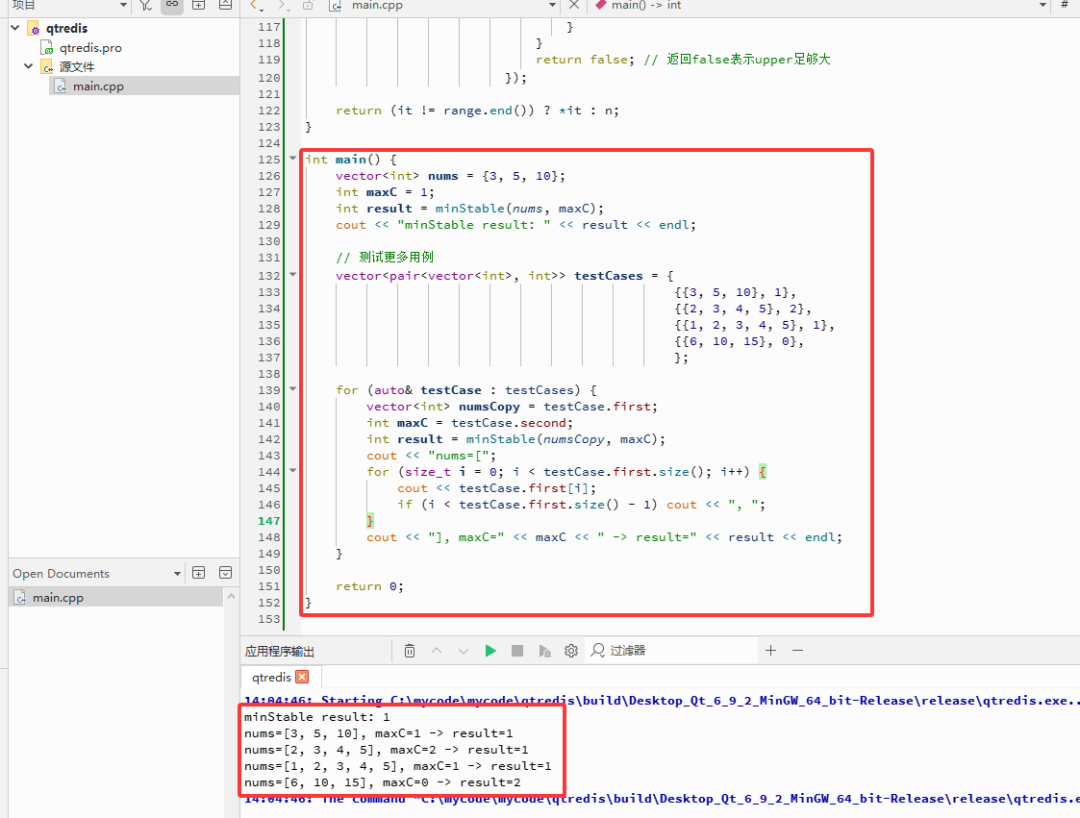
Task: Go to previous output item, up arrow
Action: coord(437,651)
